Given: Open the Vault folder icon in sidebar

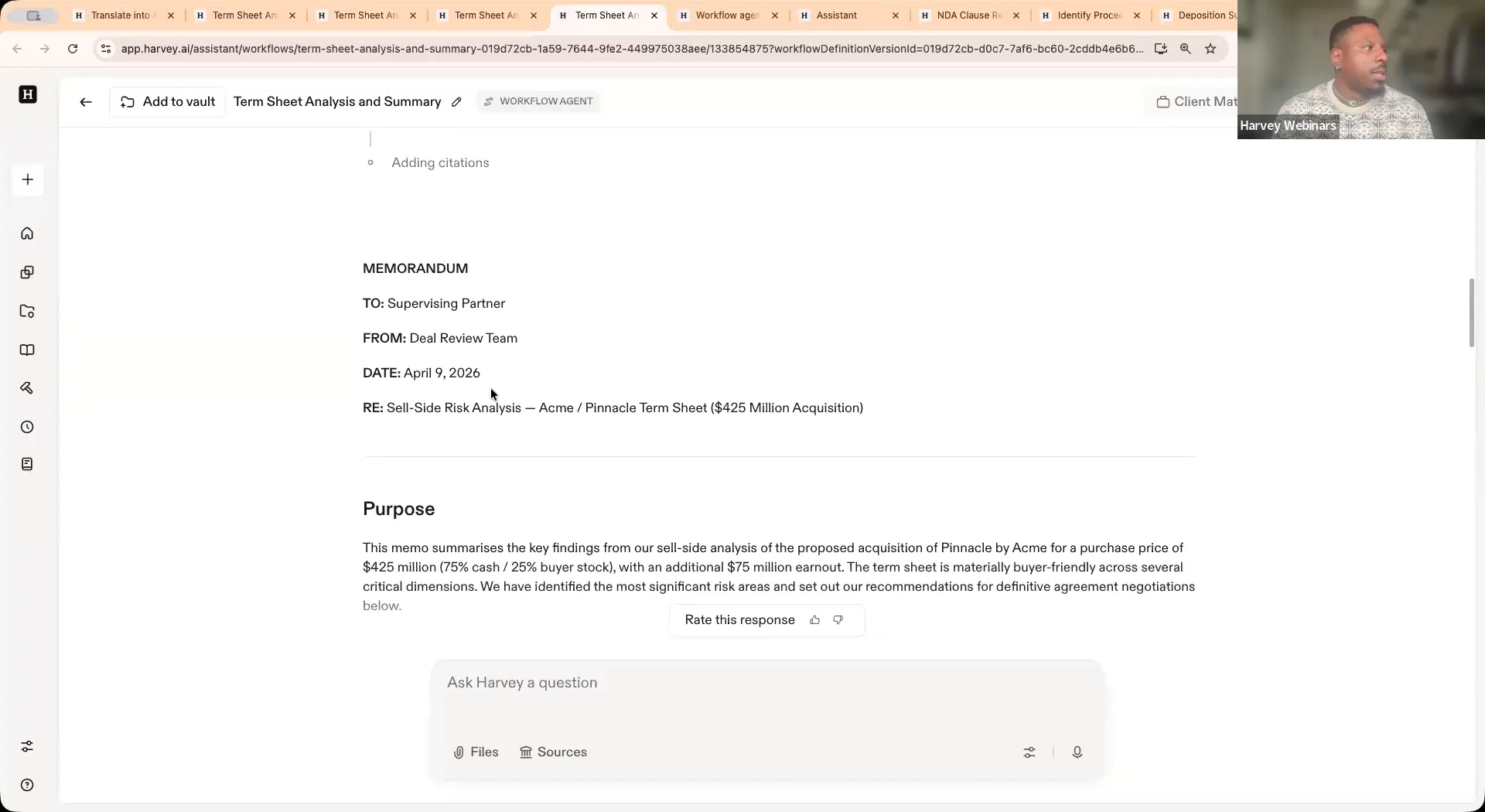Looking at the screenshot, I should (28, 312).
